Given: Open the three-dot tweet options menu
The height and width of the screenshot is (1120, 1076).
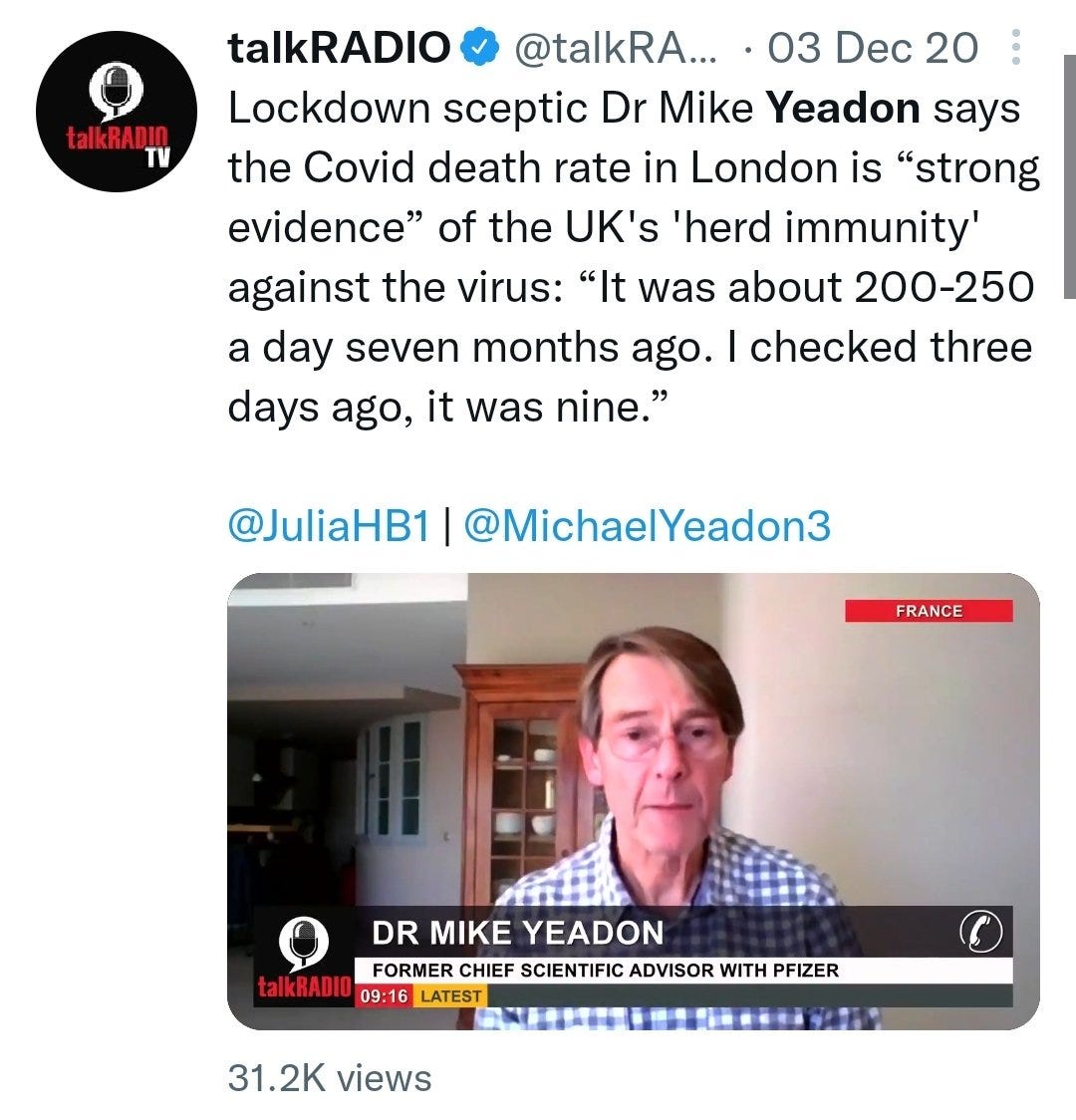Looking at the screenshot, I should coord(1016,47).
